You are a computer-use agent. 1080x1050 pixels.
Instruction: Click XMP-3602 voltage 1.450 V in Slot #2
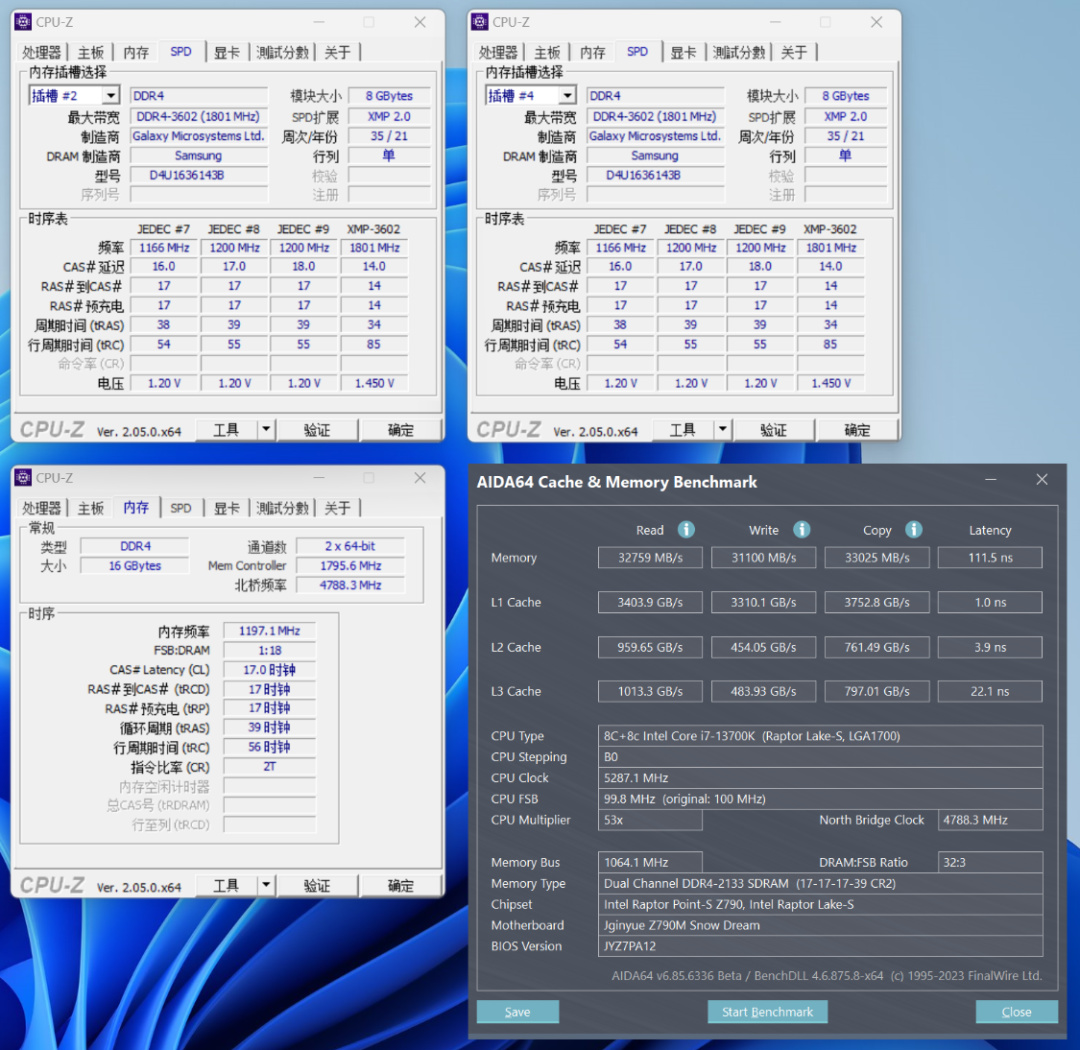tap(374, 383)
